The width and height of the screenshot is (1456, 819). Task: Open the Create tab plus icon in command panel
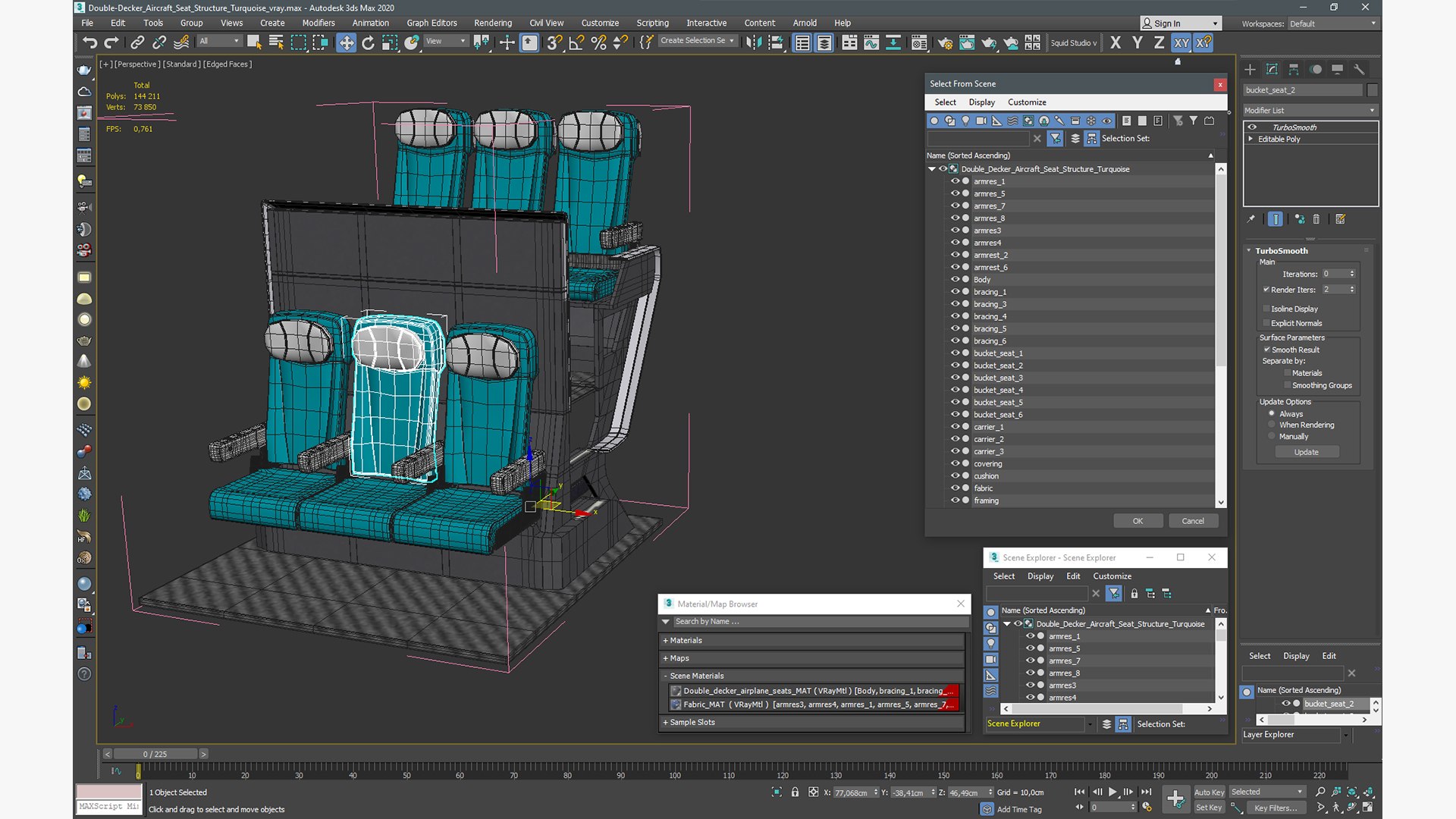point(1250,69)
